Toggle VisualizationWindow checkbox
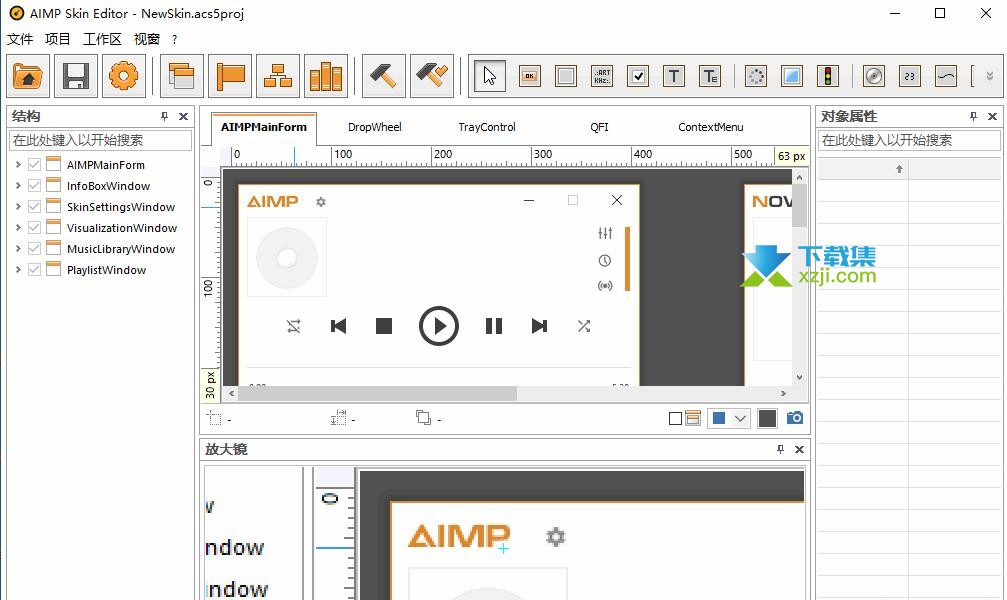The width and height of the screenshot is (1007, 600). pos(34,227)
